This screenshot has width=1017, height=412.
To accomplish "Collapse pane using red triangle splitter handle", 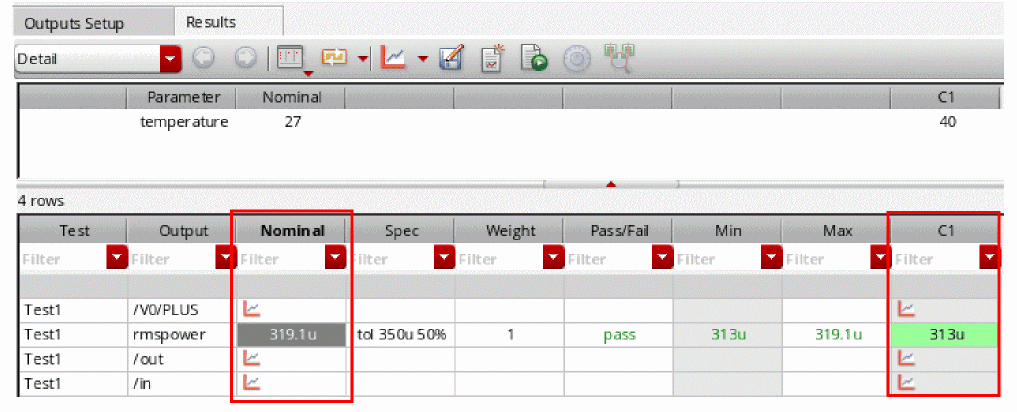I will (x=610, y=185).
